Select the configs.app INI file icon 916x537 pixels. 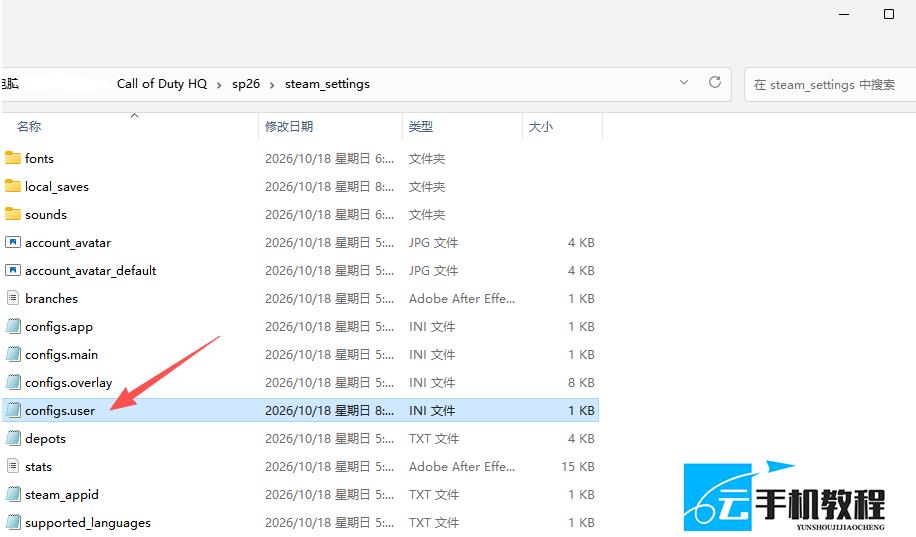[x=13, y=326]
